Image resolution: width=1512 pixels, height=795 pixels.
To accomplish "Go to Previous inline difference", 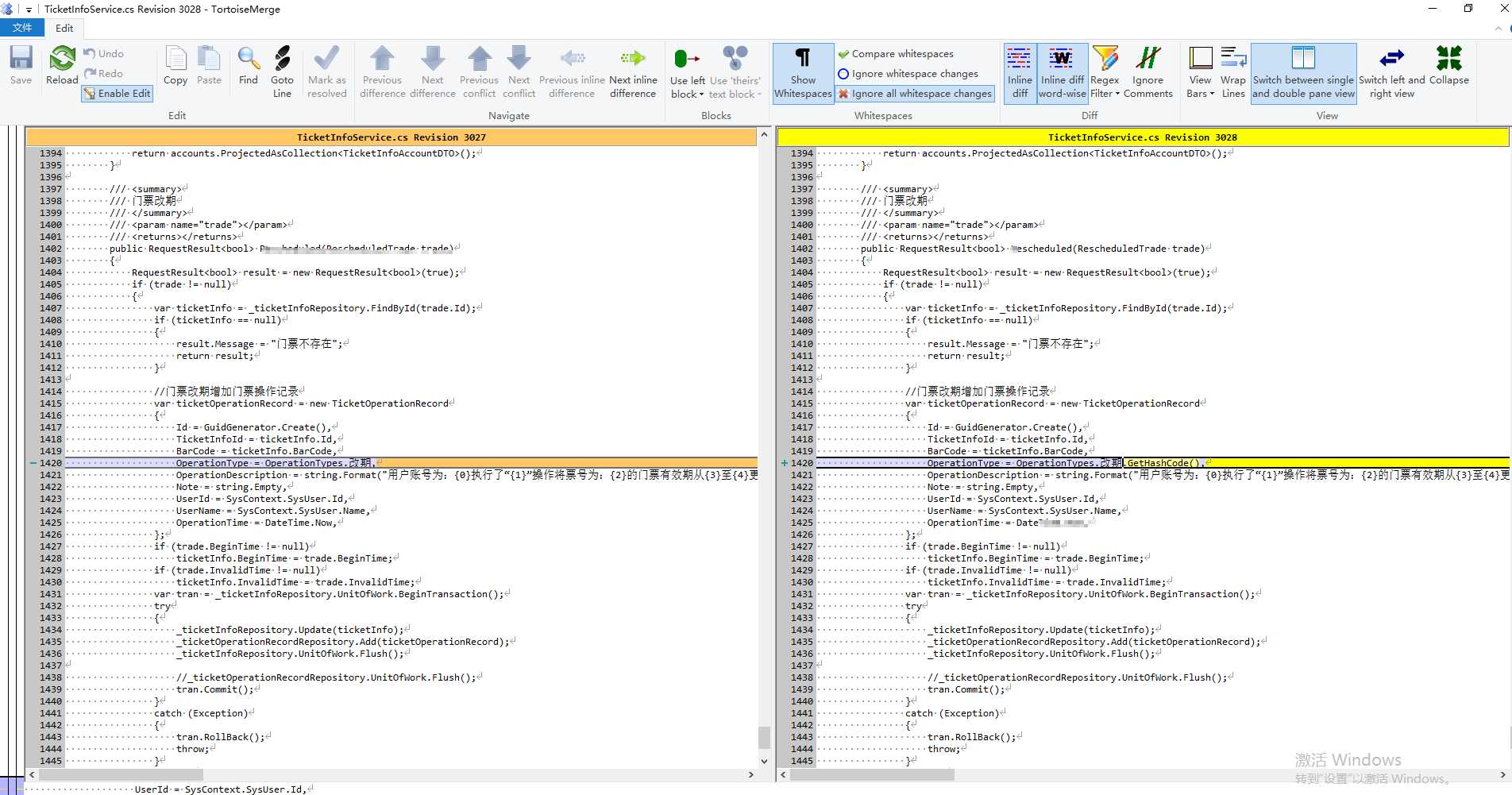I will click(x=572, y=71).
